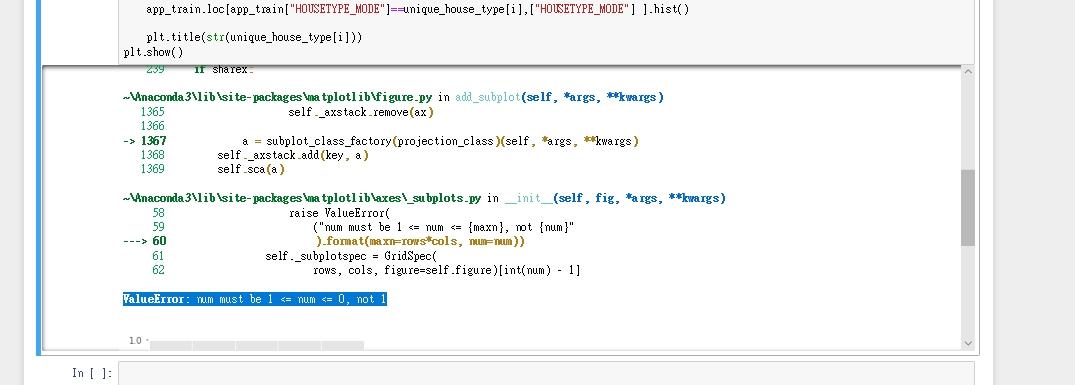
Task: Click the output scrollbar down arrow
Action: 967,343
